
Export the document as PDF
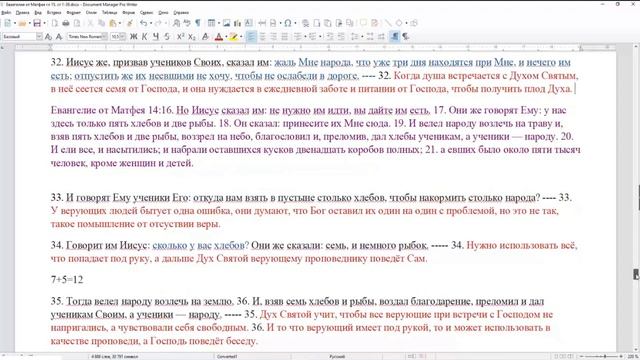[55, 23]
